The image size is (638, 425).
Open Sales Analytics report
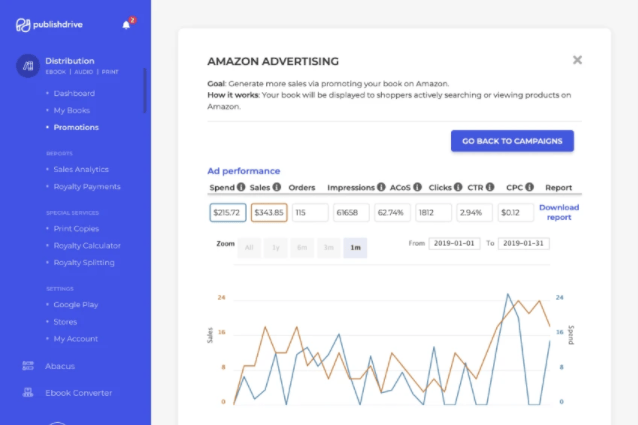[x=81, y=170]
